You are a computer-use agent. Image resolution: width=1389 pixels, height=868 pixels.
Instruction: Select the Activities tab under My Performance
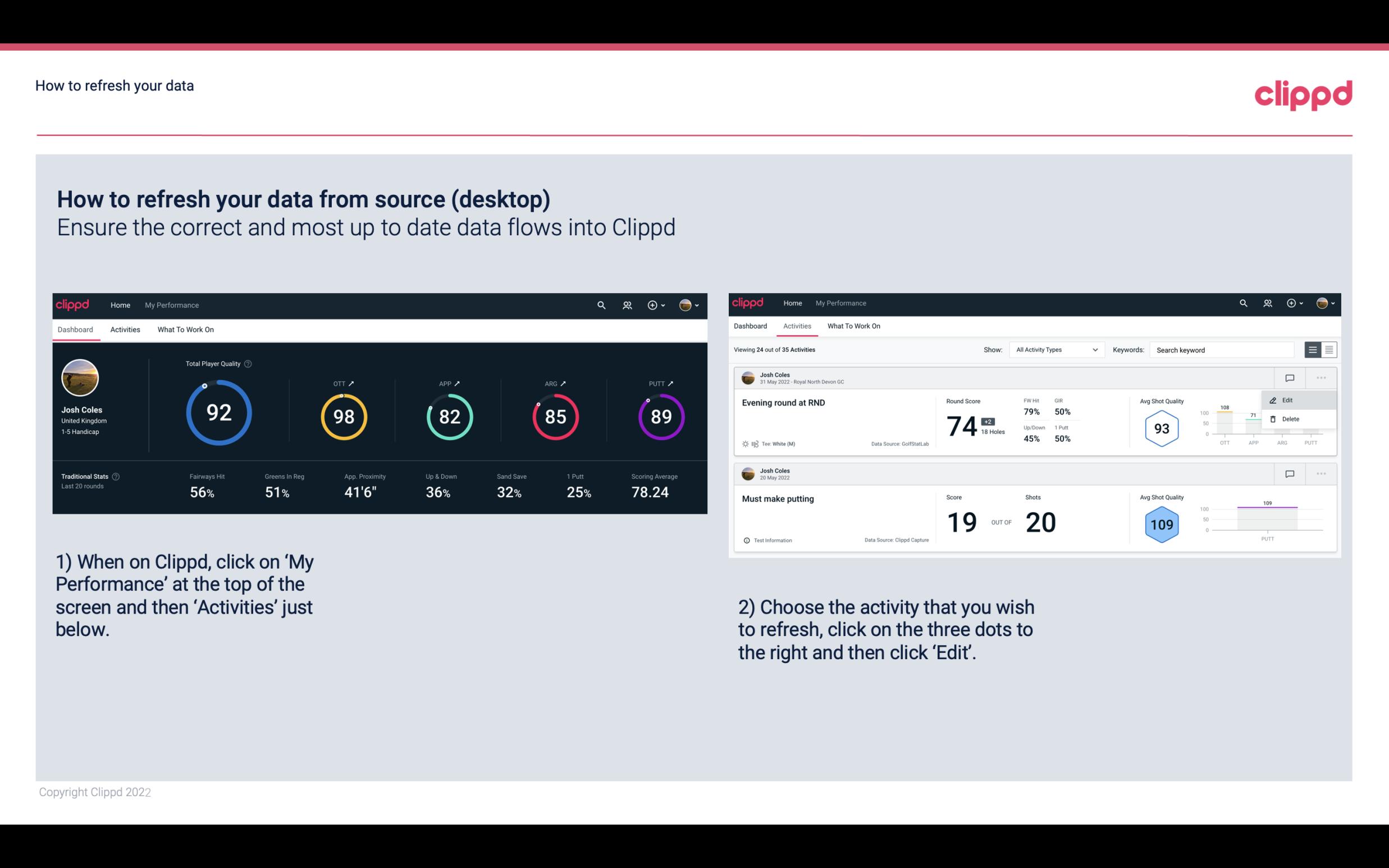(124, 328)
